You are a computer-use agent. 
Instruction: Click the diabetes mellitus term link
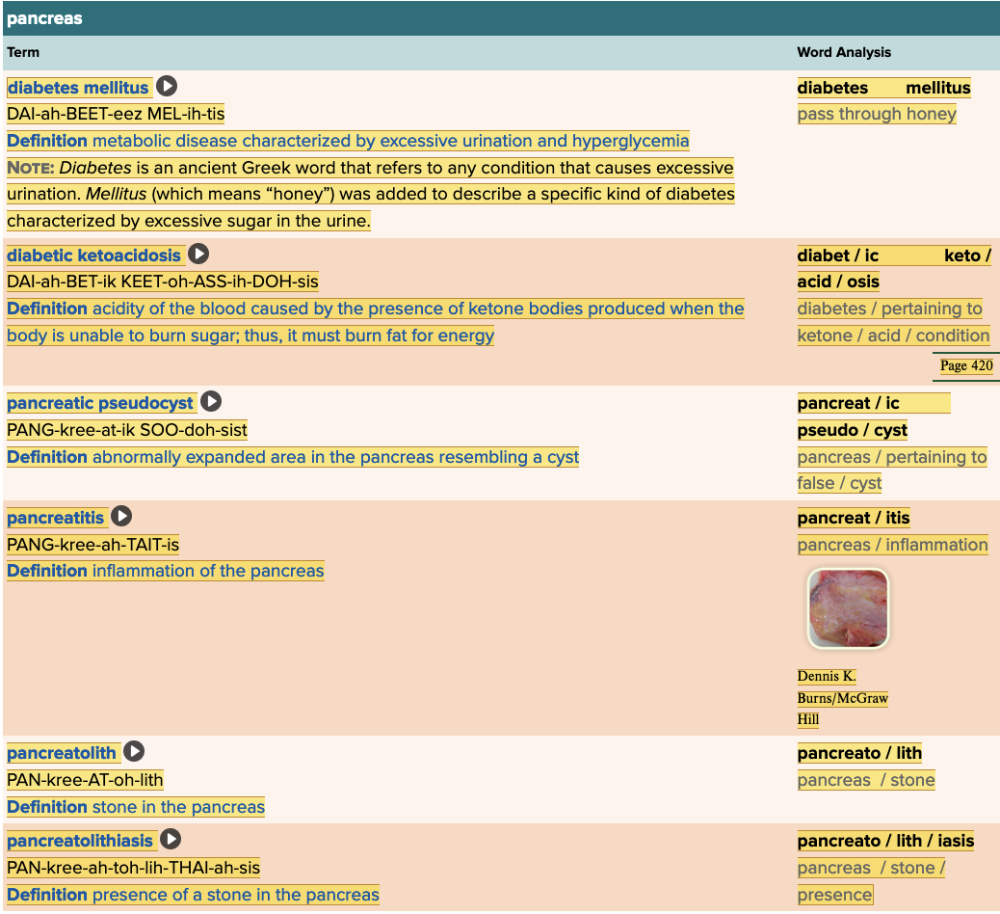point(78,88)
